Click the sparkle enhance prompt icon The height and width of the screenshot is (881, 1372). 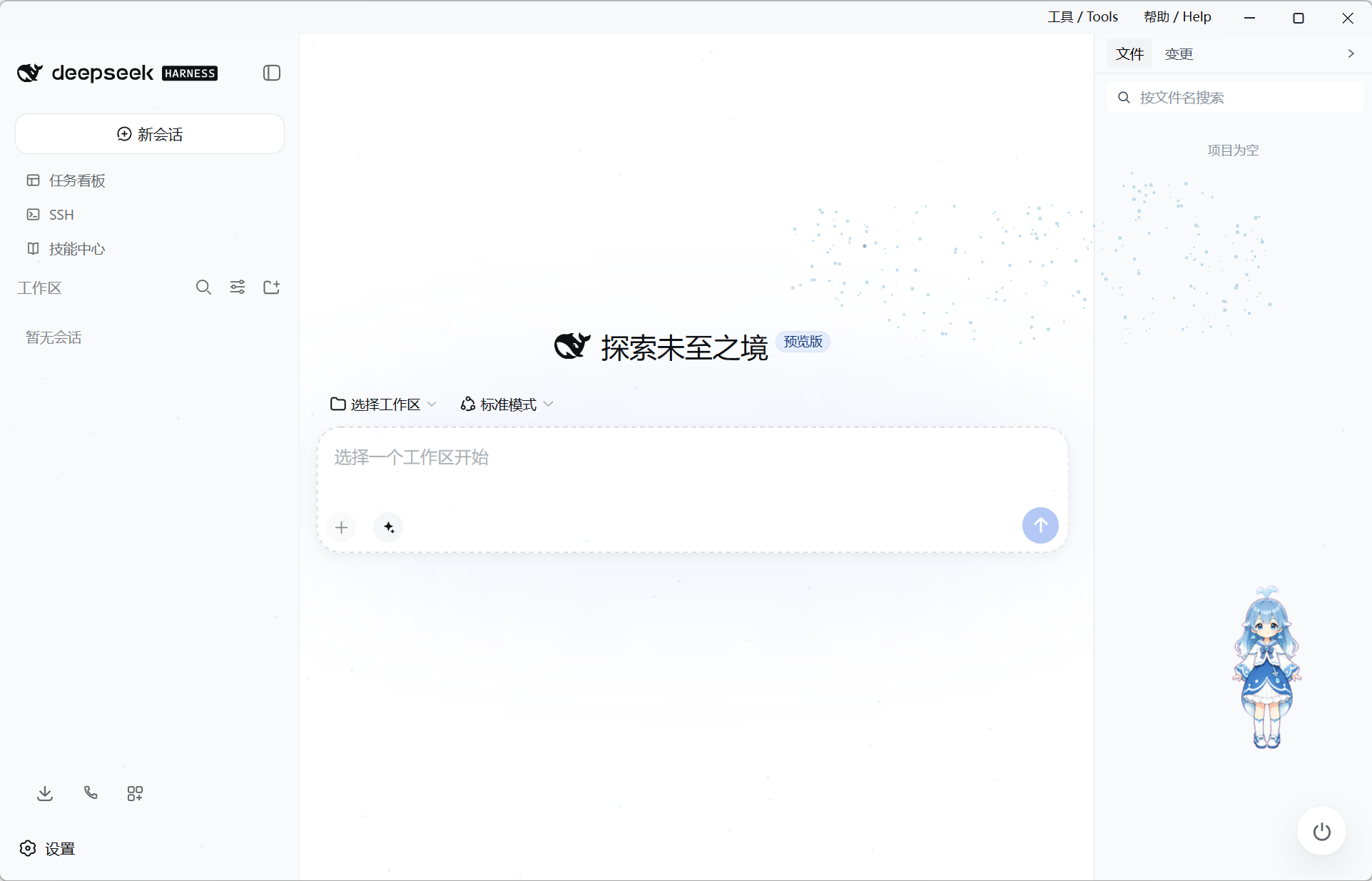click(388, 527)
